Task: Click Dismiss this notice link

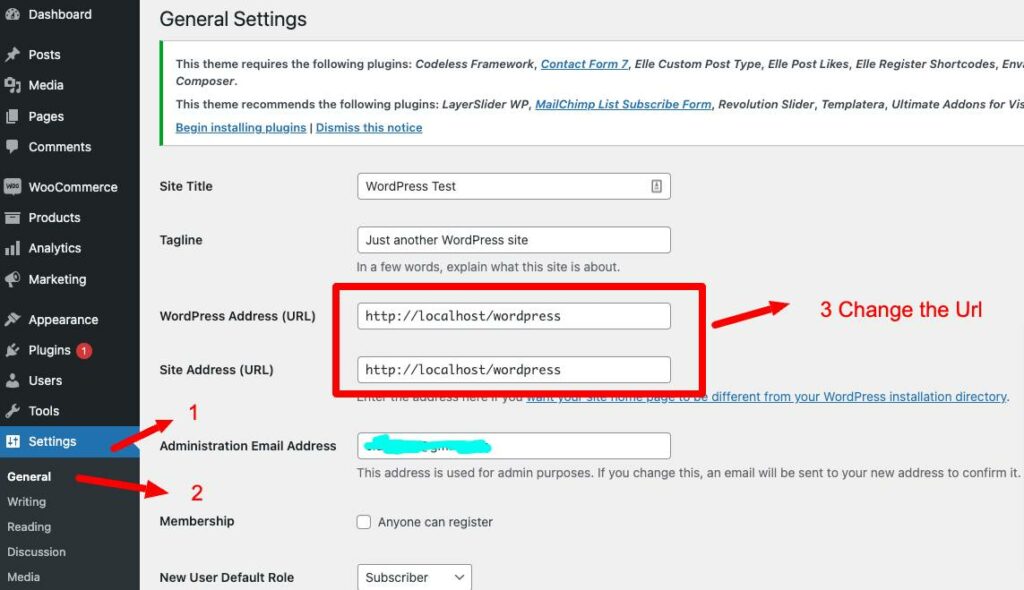Action: click(x=369, y=128)
